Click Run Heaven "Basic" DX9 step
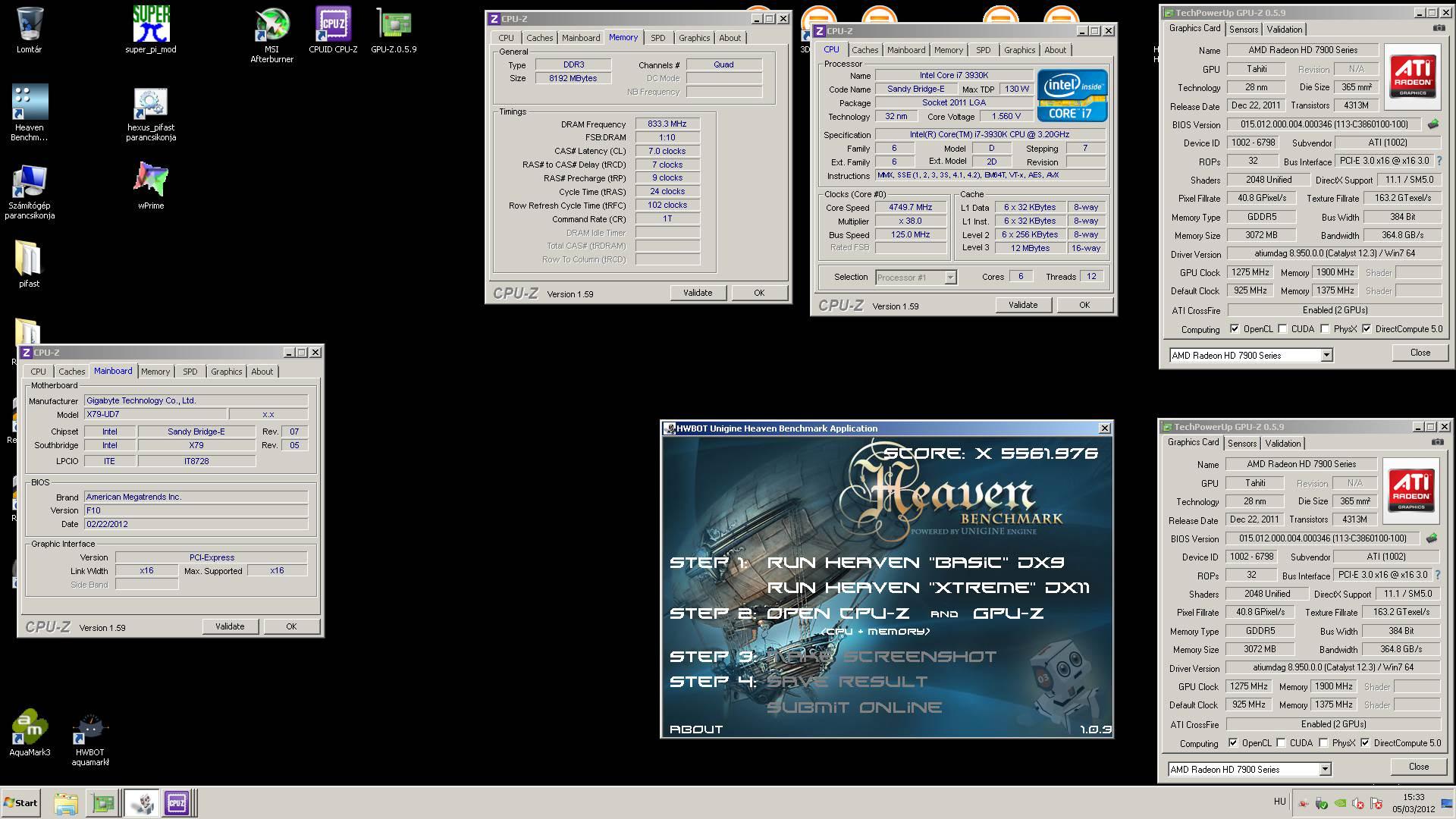 [x=915, y=563]
